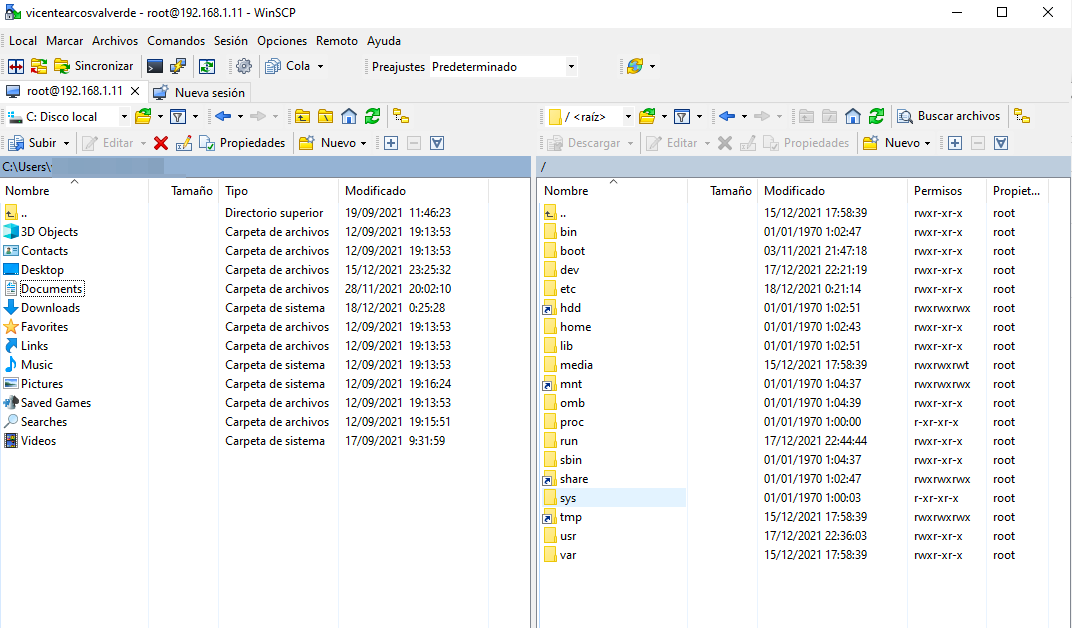Click Buscar archivos button
Image resolution: width=1072 pixels, height=628 pixels.
coord(949,116)
